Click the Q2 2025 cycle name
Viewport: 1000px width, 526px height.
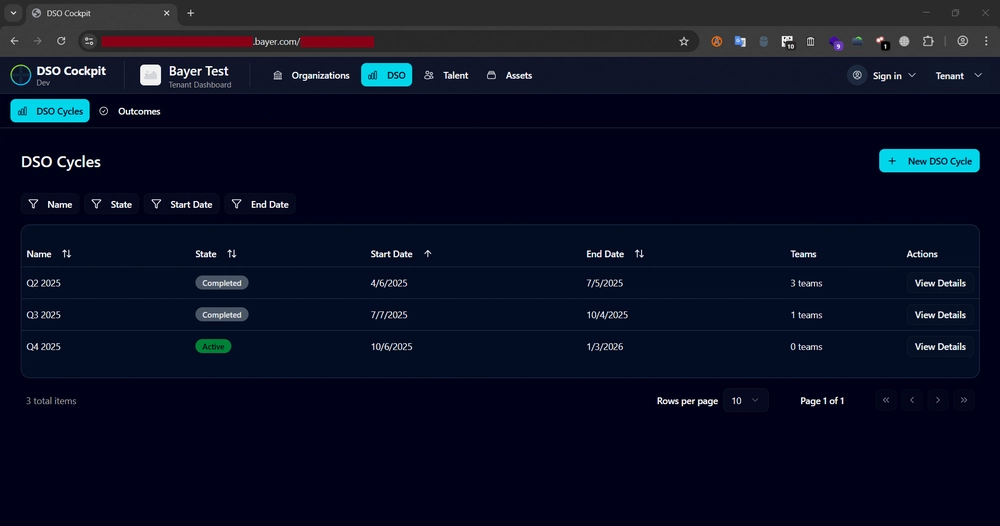click(x=43, y=283)
